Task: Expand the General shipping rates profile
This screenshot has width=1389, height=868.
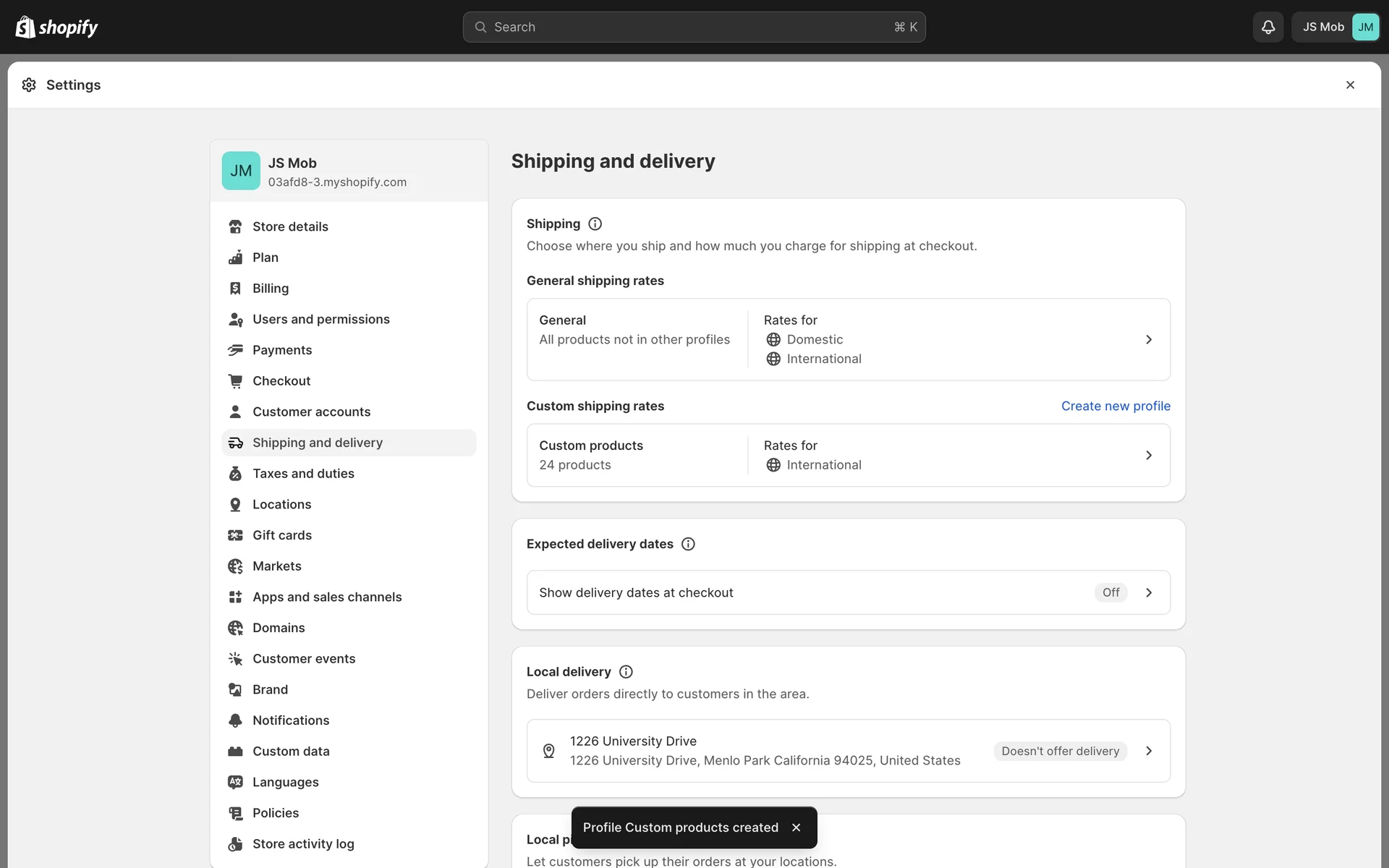Action: point(1148,340)
